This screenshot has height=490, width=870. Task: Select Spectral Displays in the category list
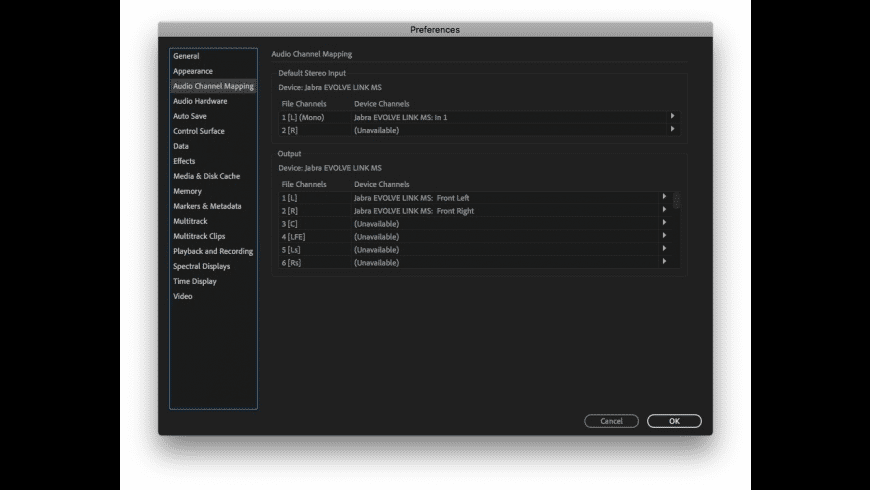point(201,266)
